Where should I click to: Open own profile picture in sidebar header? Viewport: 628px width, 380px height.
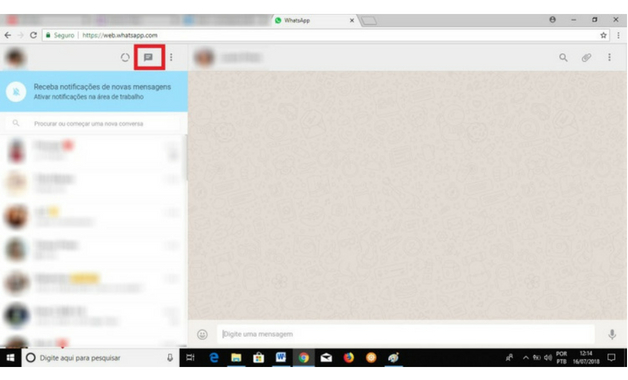point(15,58)
